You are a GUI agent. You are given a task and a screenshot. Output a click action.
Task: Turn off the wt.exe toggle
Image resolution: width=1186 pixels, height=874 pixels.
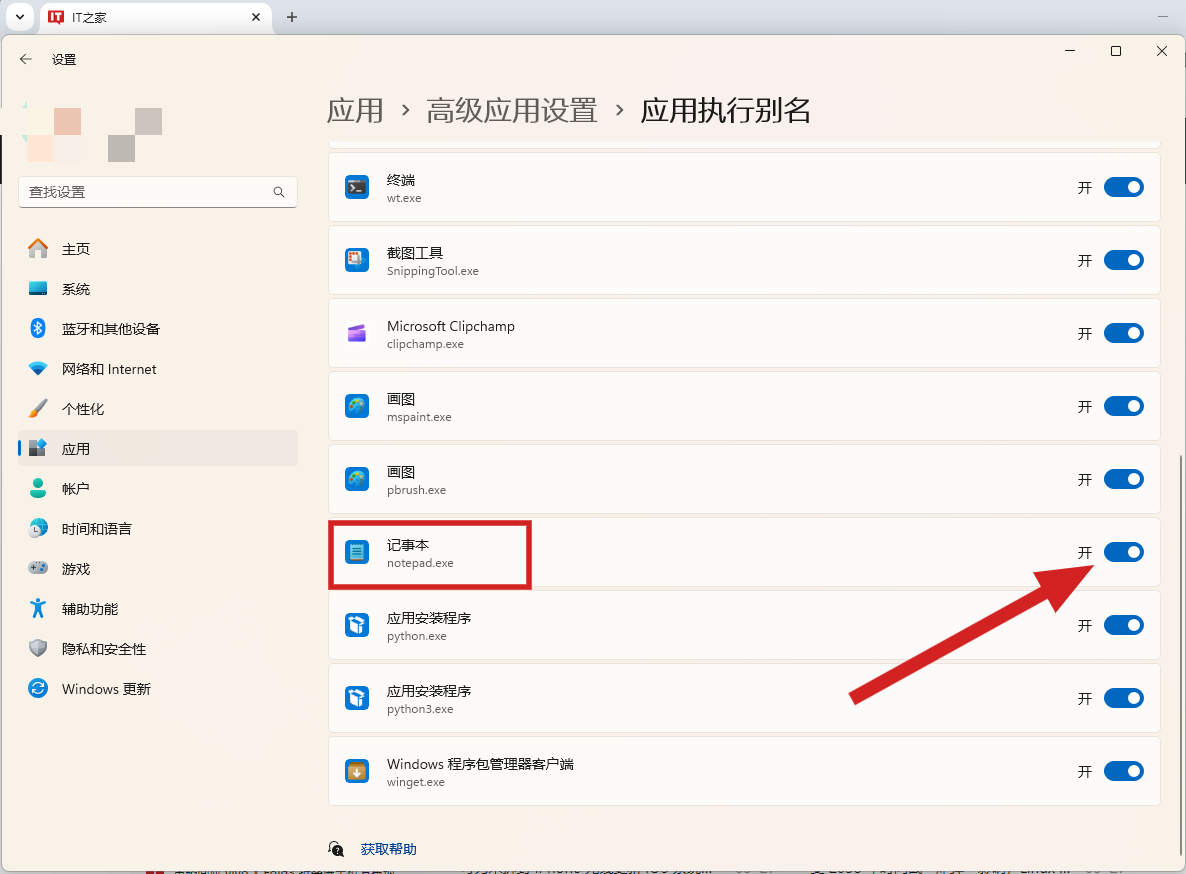coord(1123,187)
